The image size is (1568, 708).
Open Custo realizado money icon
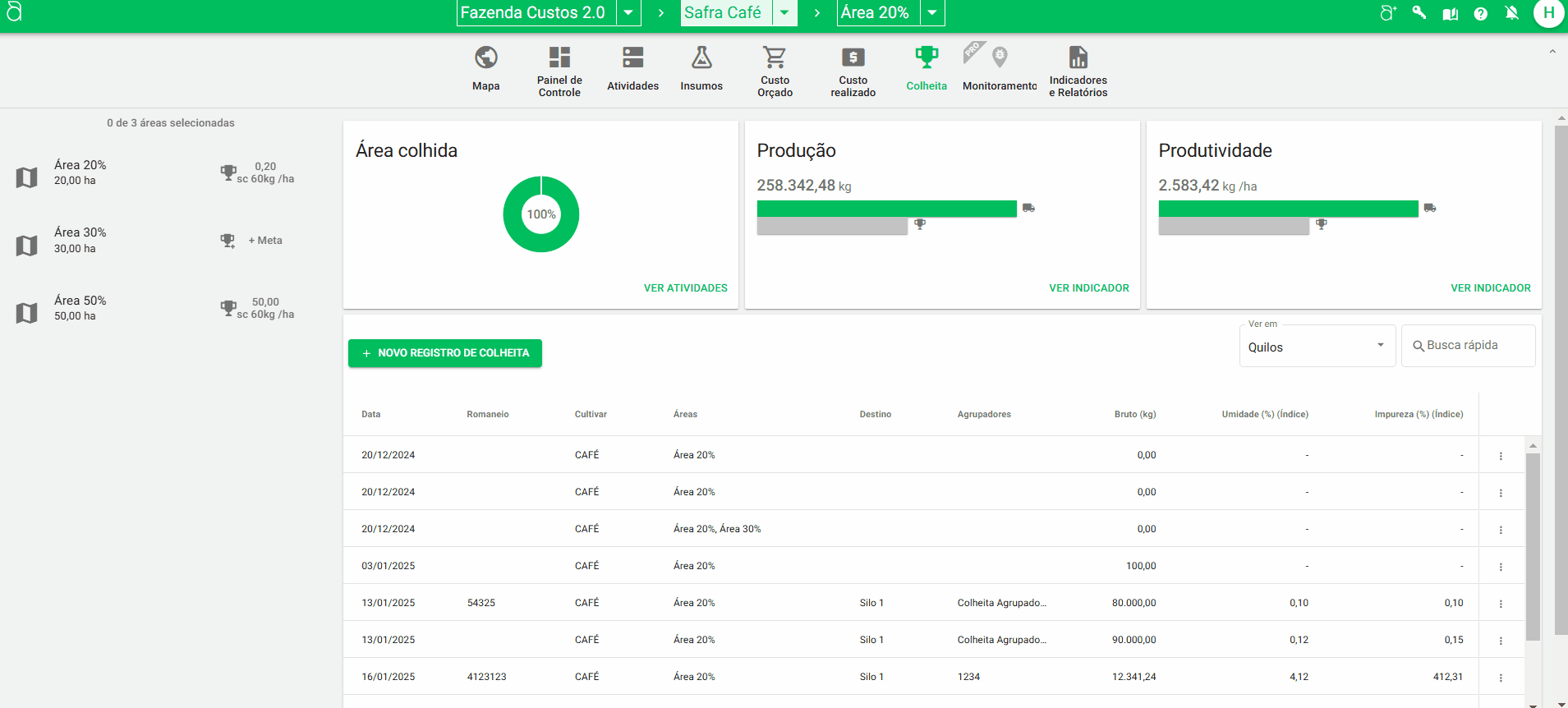tap(853, 58)
